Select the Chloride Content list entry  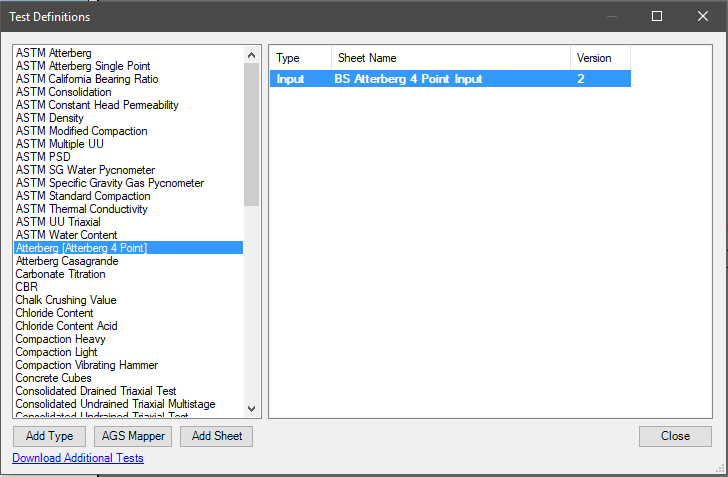128,313
